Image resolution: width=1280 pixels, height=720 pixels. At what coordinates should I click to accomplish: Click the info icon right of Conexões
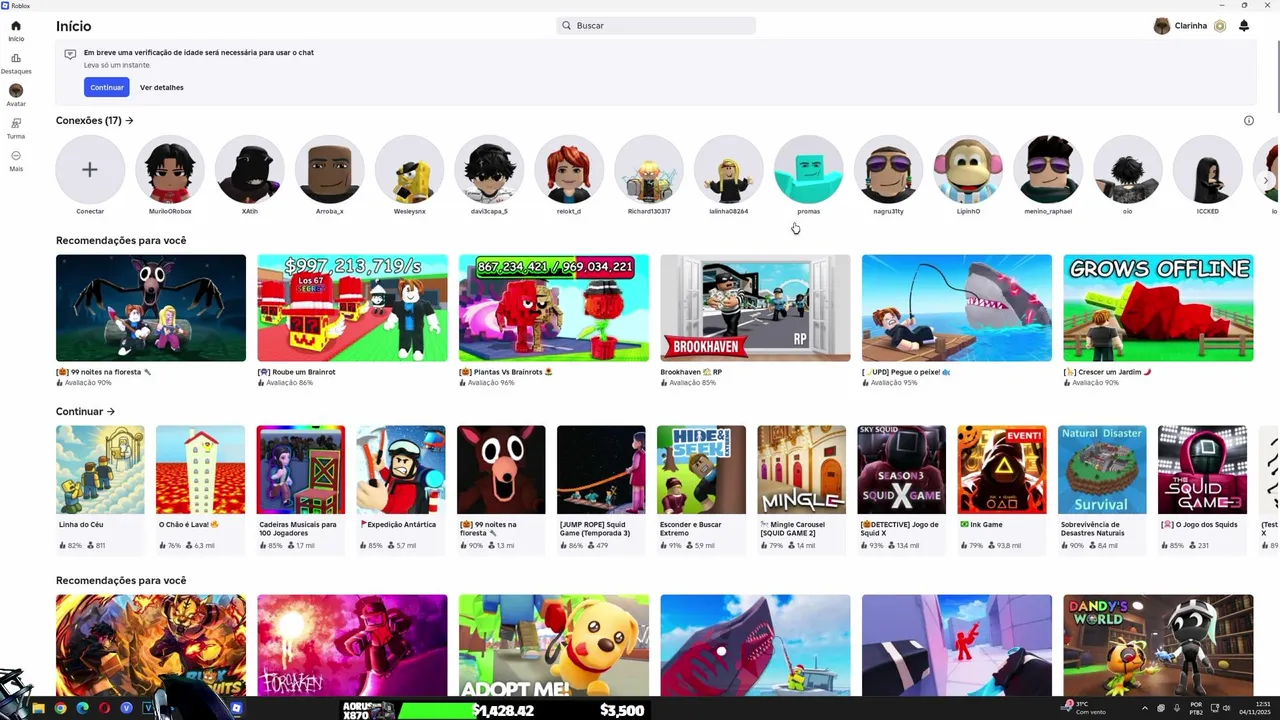1249,121
